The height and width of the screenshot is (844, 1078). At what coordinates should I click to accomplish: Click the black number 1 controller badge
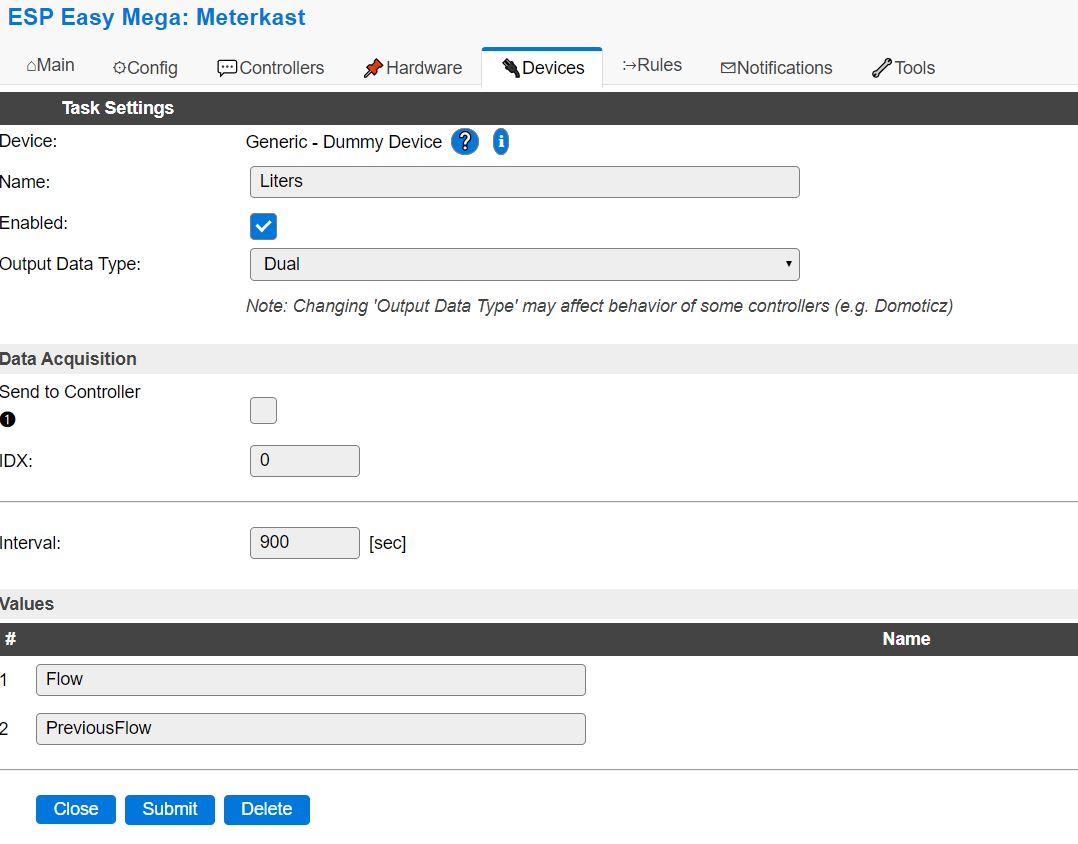pyautogui.click(x=8, y=419)
